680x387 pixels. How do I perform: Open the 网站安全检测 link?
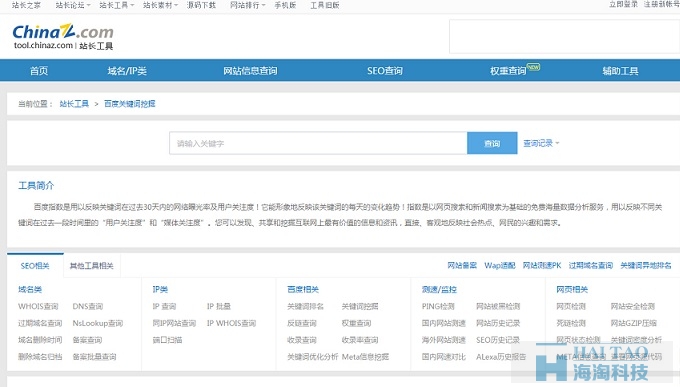point(633,306)
